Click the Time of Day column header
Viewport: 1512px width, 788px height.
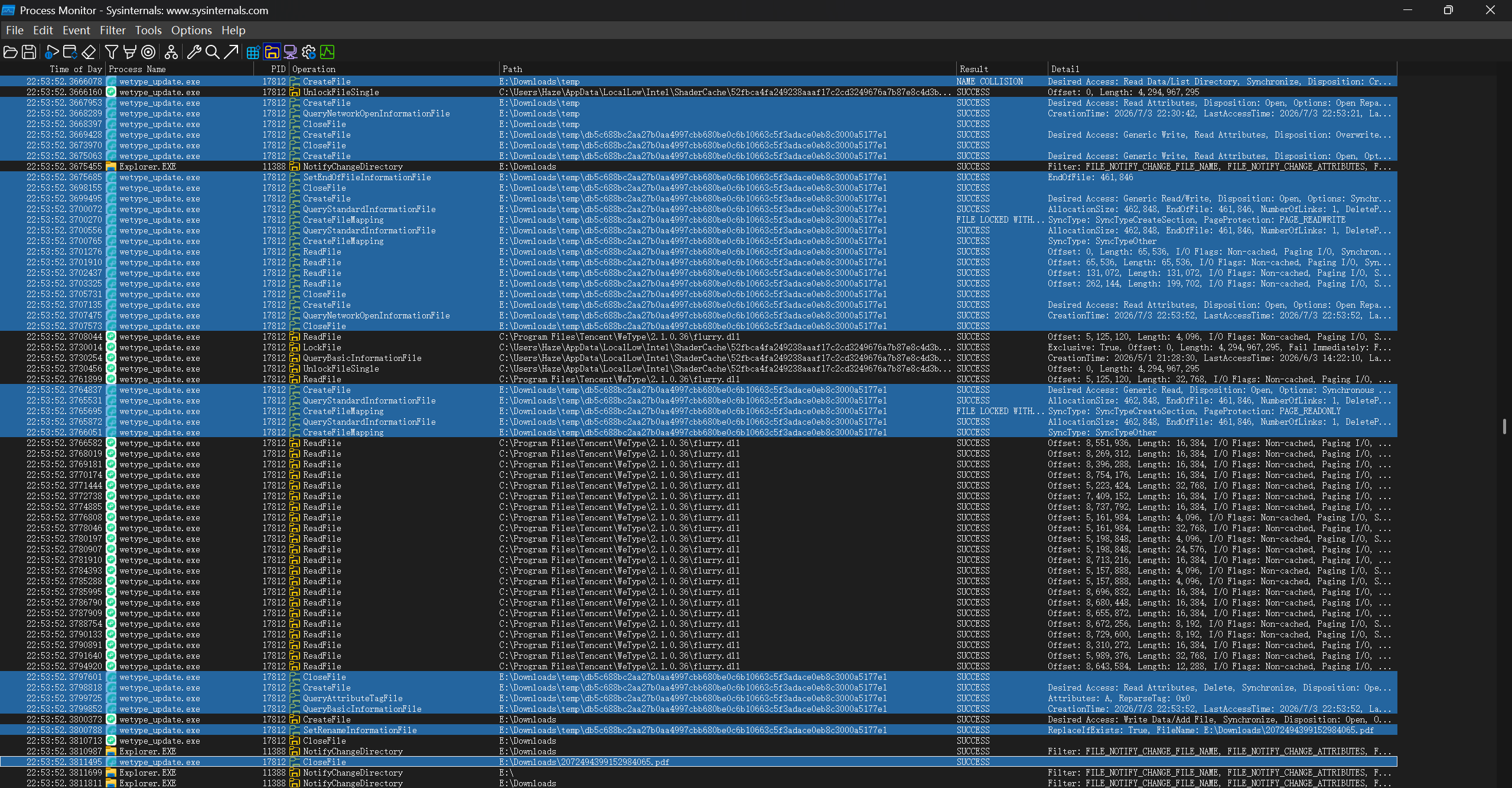[x=53, y=69]
